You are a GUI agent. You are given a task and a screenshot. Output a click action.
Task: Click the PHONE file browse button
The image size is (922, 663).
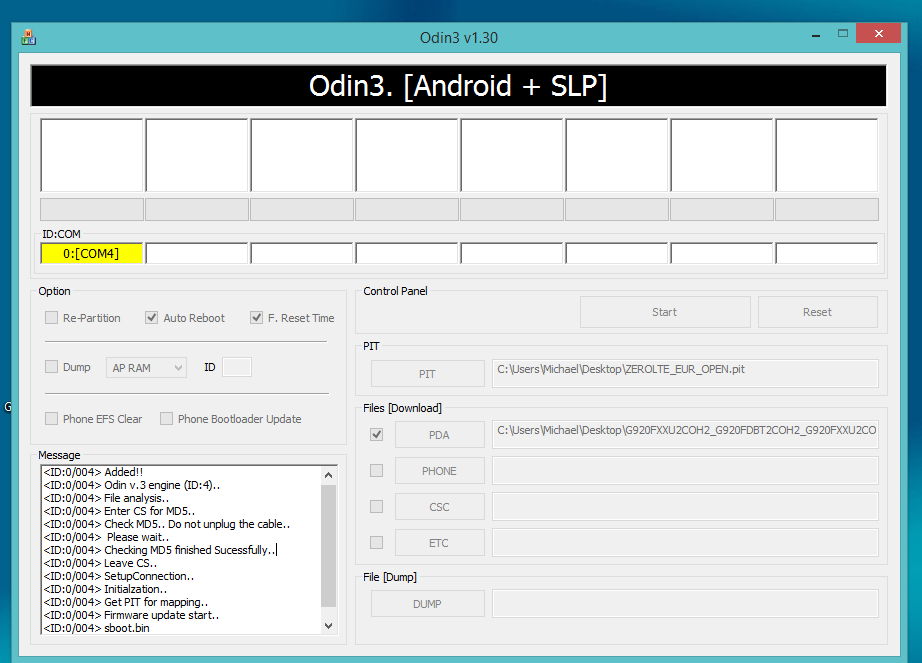click(x=439, y=471)
